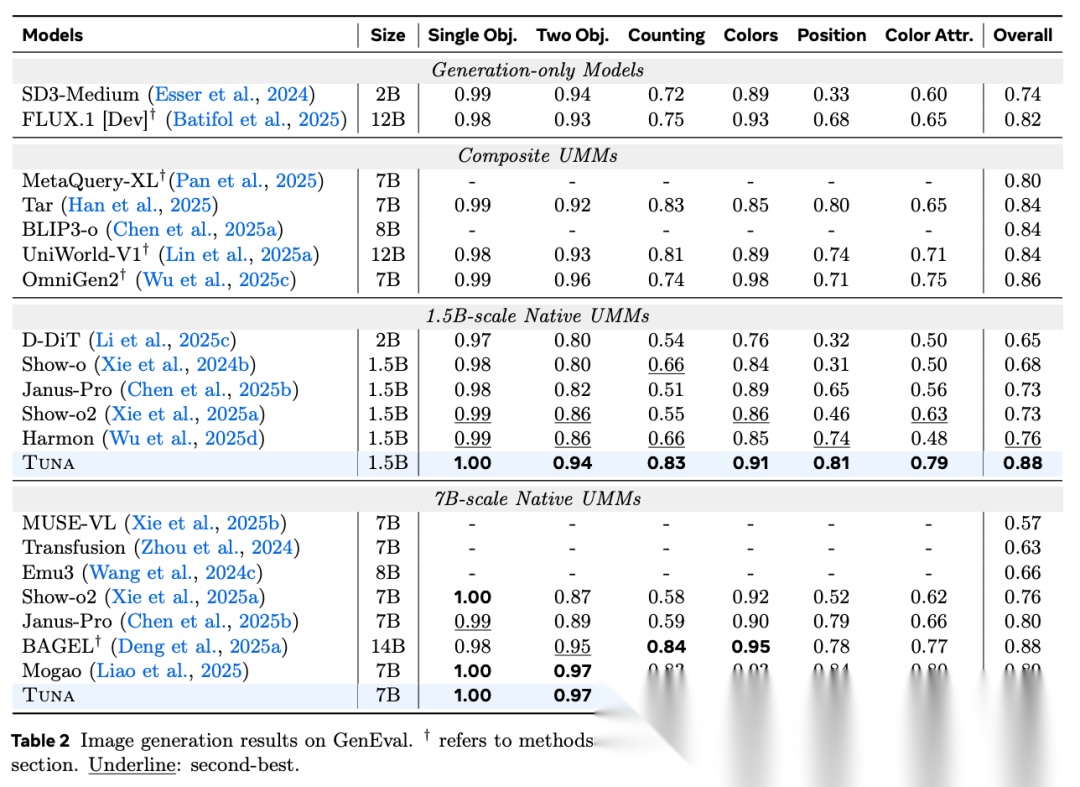The width and height of the screenshot is (1080, 787).
Task: Click the Size column header
Action: coord(388,35)
